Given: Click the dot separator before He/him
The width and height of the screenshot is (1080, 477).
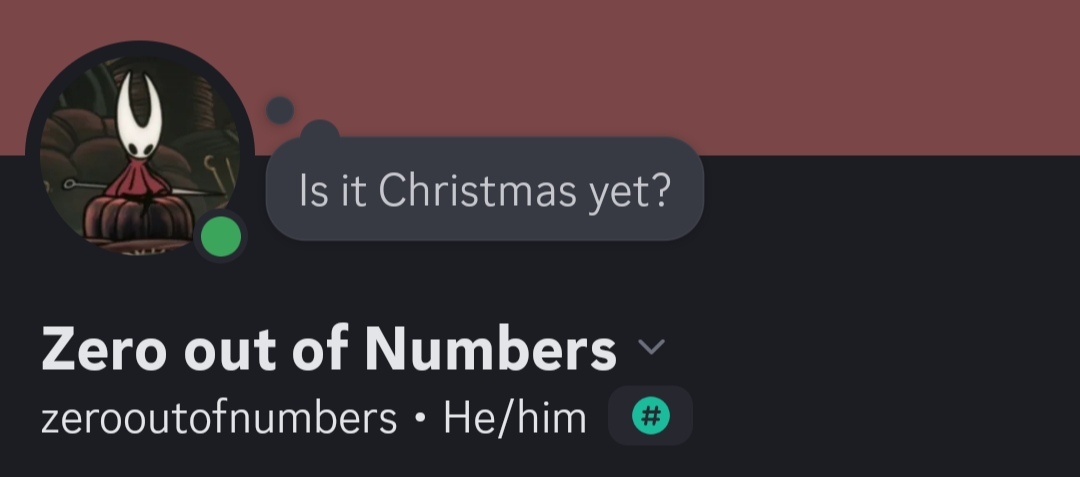Looking at the screenshot, I should pyautogui.click(x=420, y=418).
